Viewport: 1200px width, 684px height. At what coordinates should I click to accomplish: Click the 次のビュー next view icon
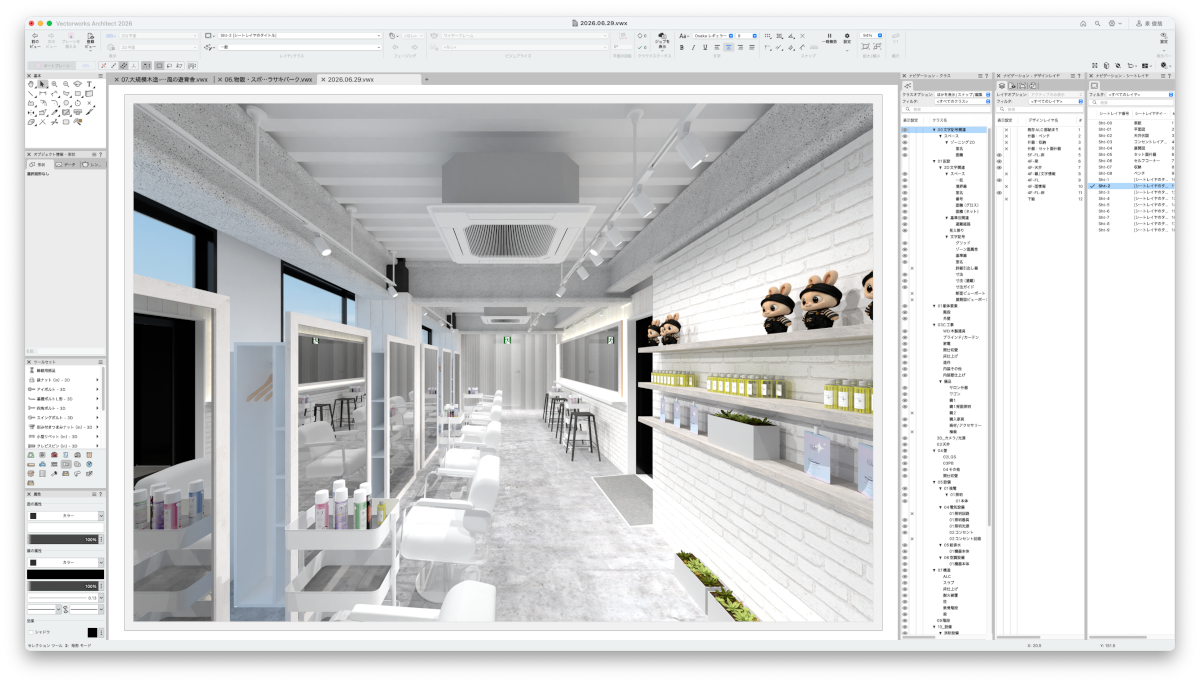coord(51,40)
